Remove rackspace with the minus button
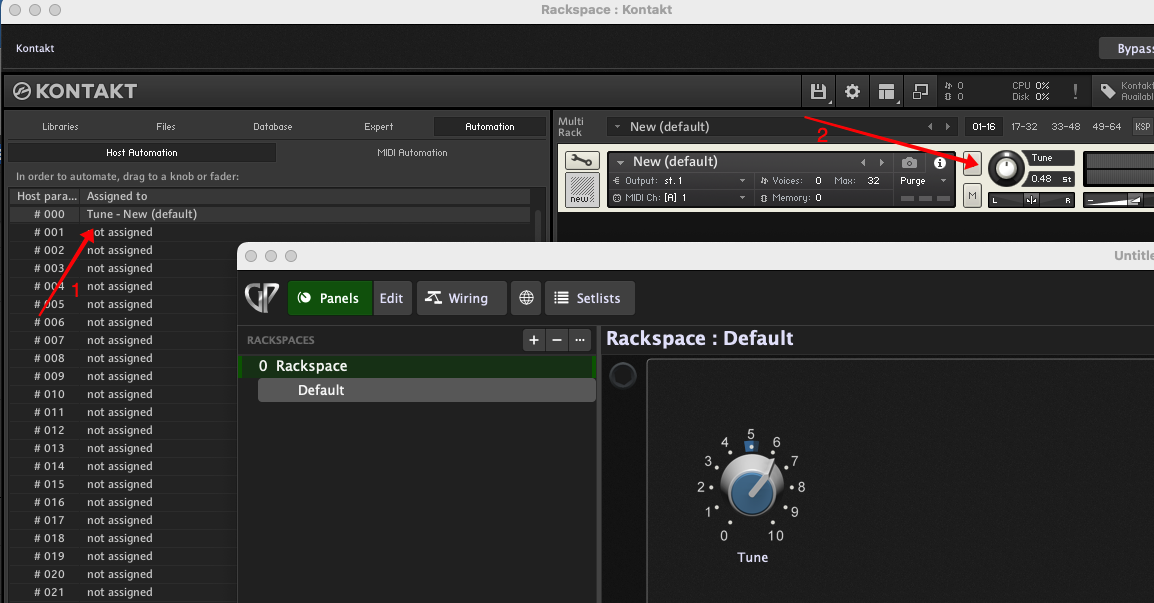This screenshot has width=1154, height=603. (x=557, y=339)
